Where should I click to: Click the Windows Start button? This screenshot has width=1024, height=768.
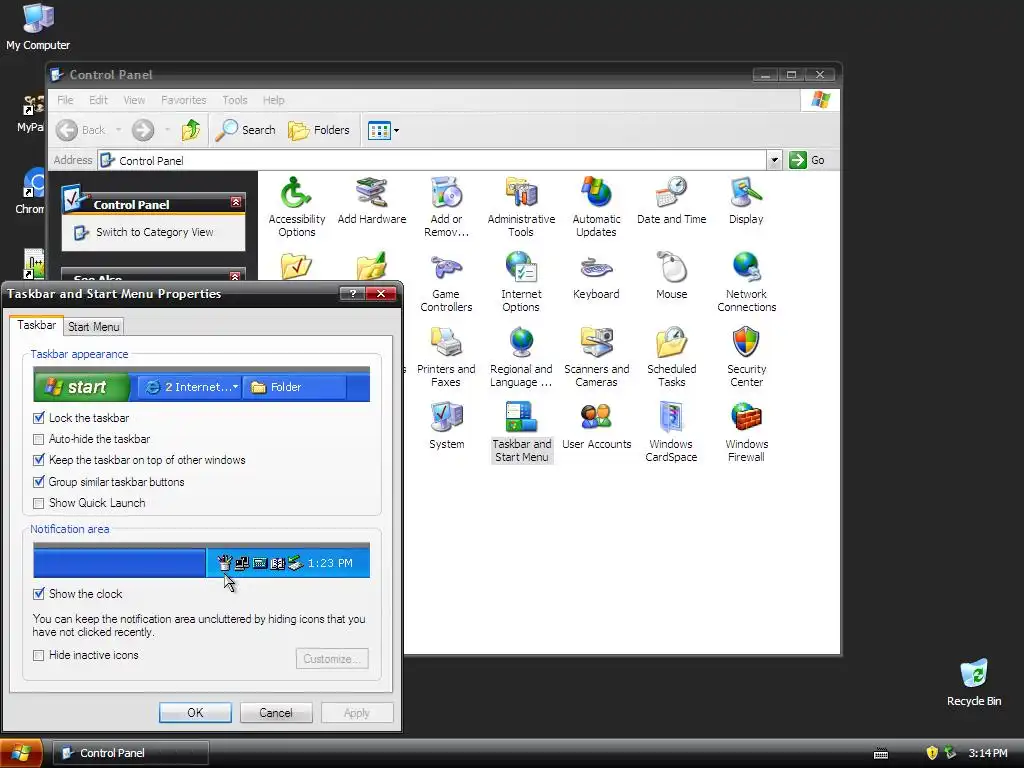[21, 753]
